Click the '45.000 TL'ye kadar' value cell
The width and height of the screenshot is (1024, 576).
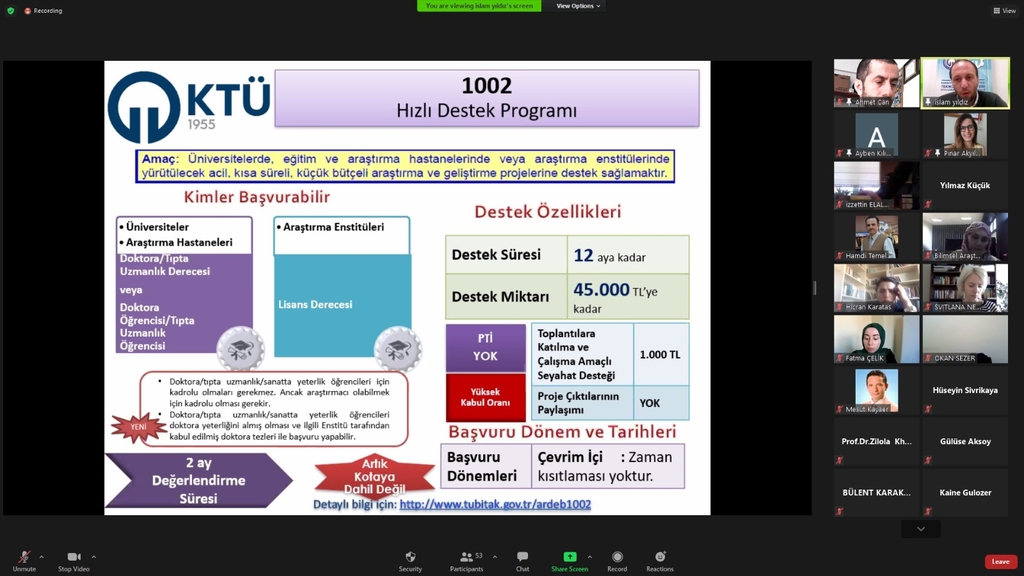628,296
